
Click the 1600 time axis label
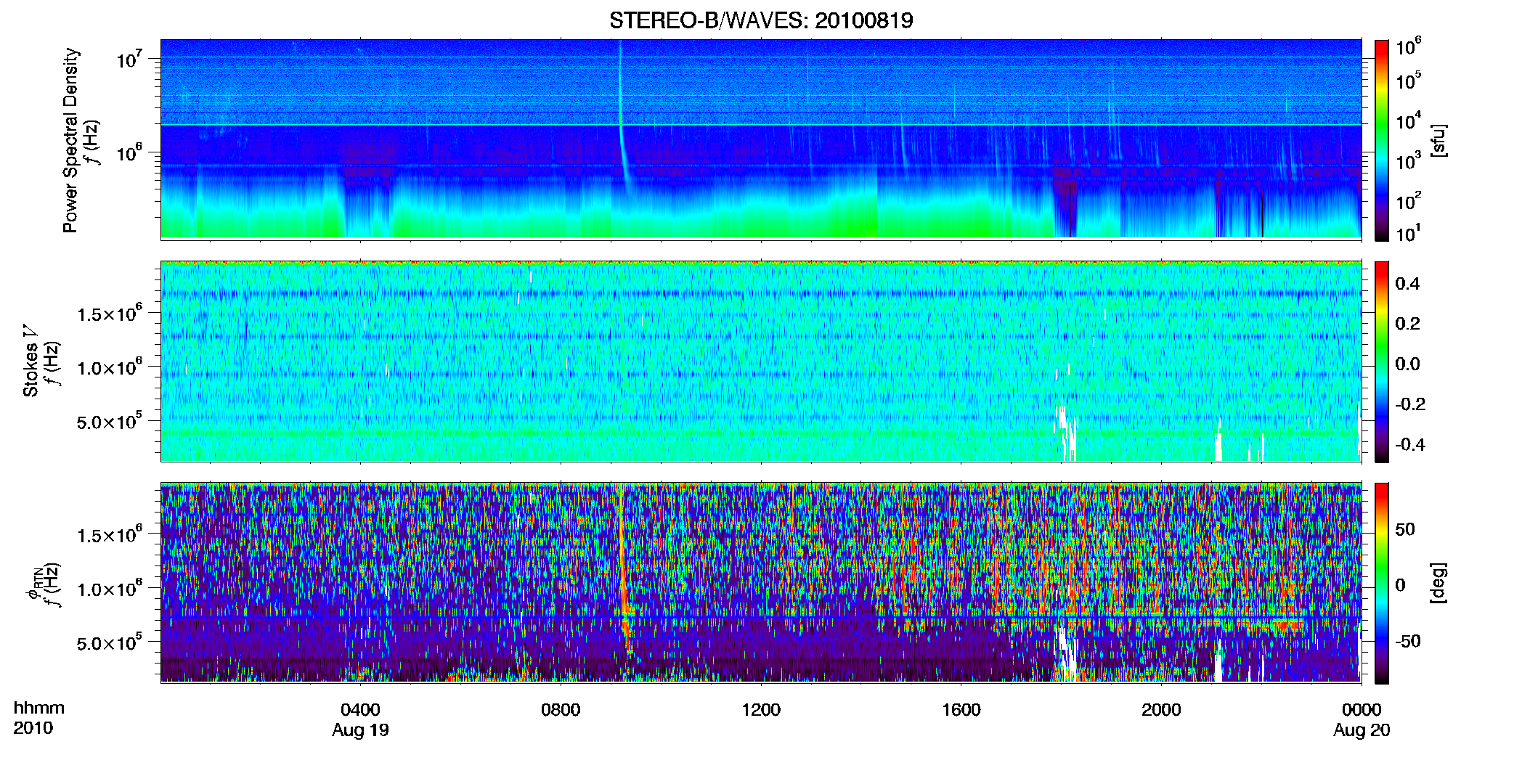[961, 709]
